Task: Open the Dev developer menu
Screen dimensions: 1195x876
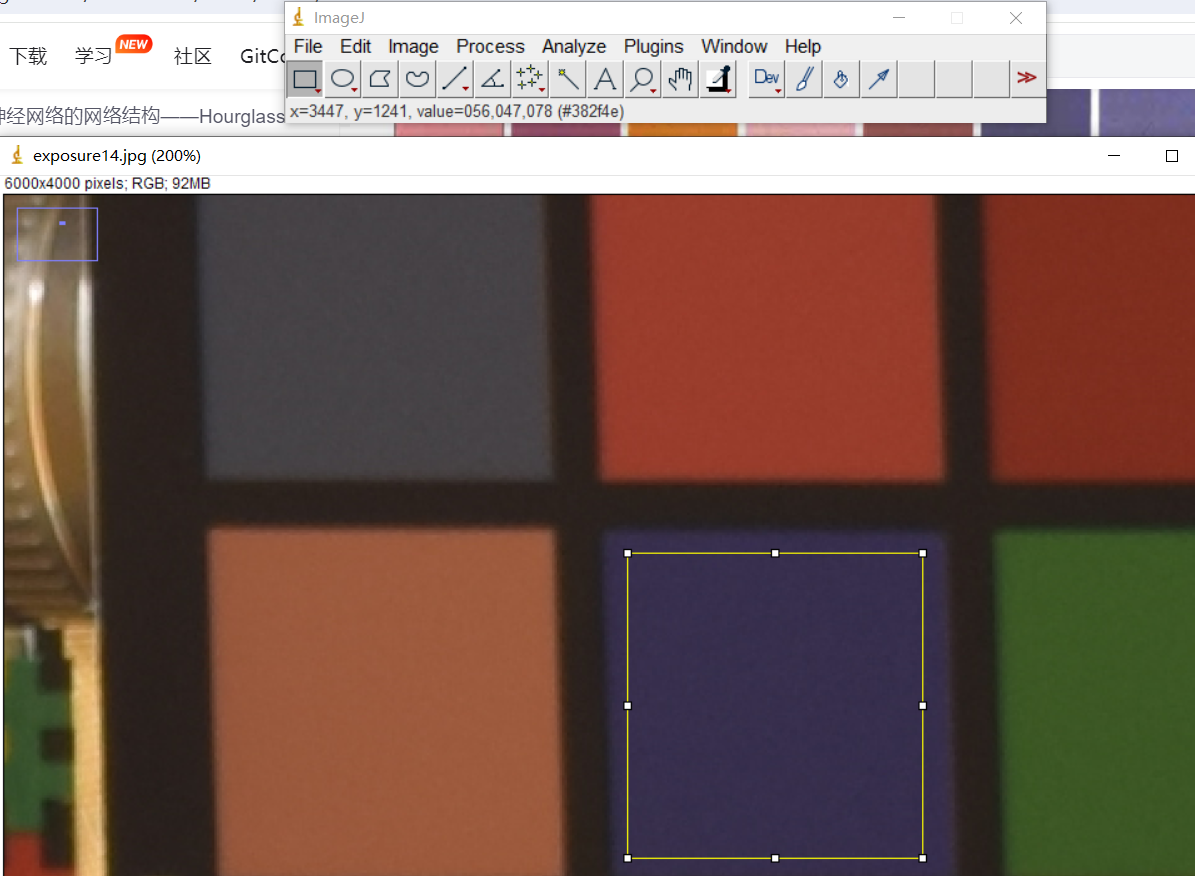Action: pos(767,79)
